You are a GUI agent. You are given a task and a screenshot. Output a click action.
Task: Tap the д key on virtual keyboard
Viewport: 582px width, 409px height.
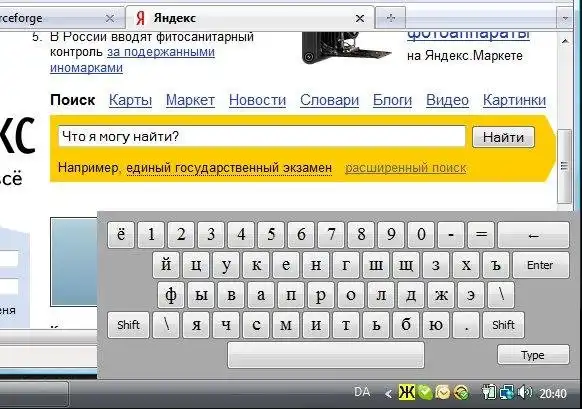point(411,295)
